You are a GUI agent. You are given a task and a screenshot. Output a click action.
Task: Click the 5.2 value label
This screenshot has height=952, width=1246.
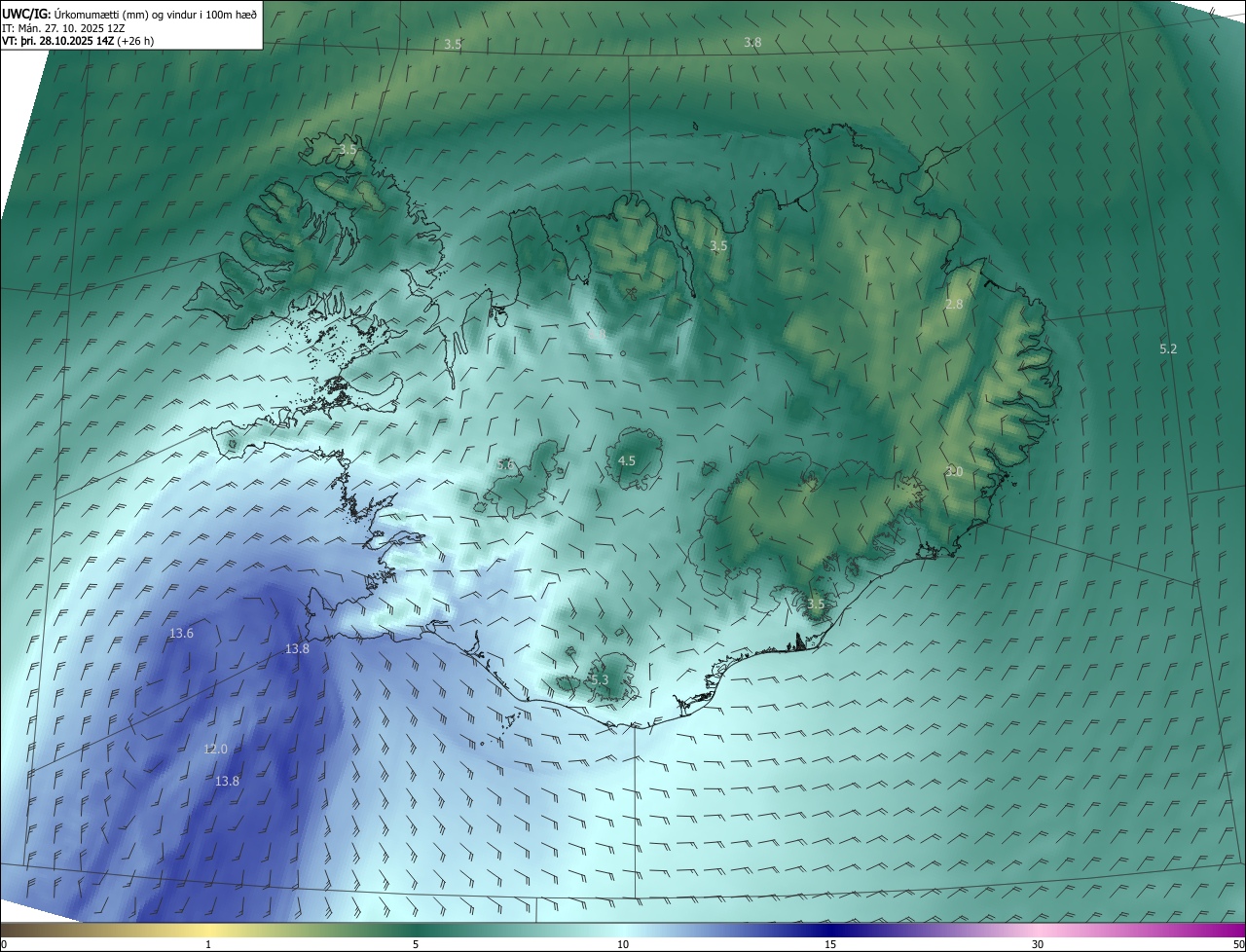tap(1168, 348)
